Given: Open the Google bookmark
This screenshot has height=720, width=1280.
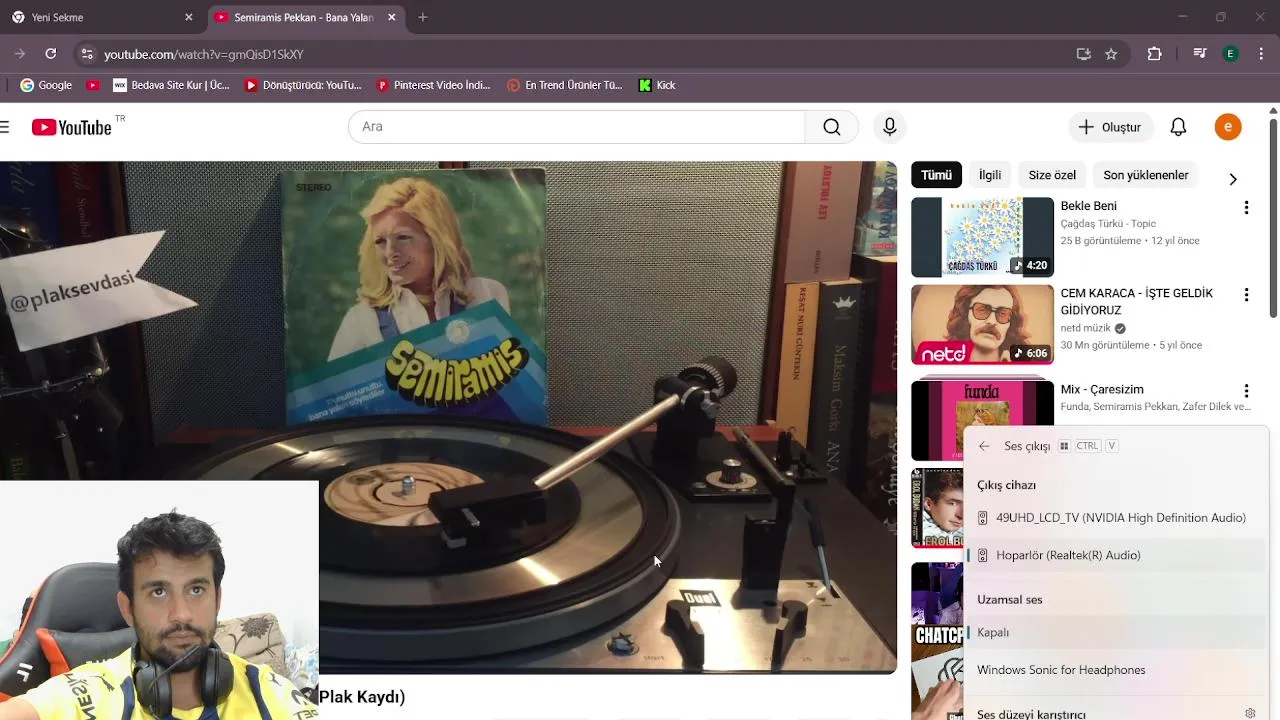Looking at the screenshot, I should pos(46,85).
